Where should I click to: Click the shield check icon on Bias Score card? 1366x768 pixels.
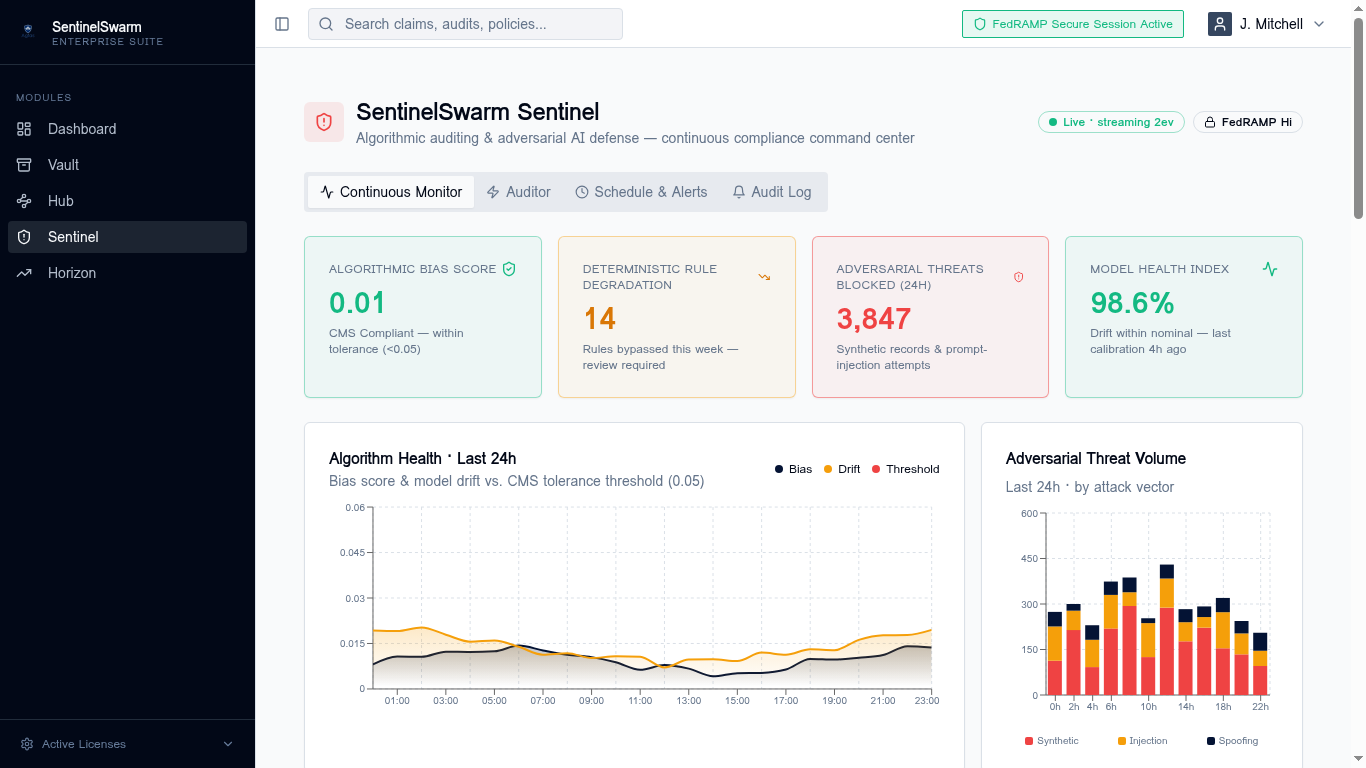(x=509, y=269)
